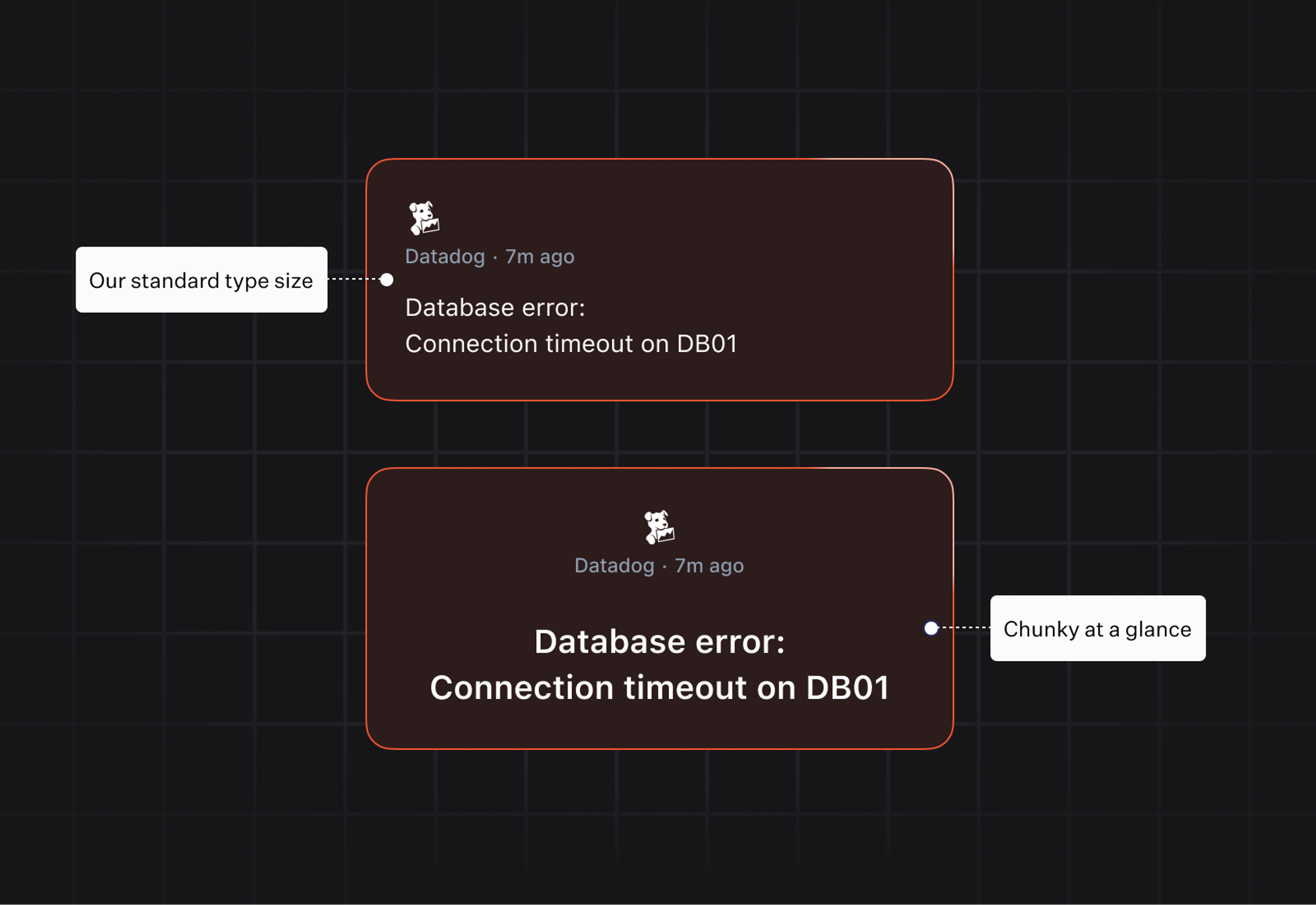Click '7m ago' timestamp in the bottom card

tap(709, 566)
